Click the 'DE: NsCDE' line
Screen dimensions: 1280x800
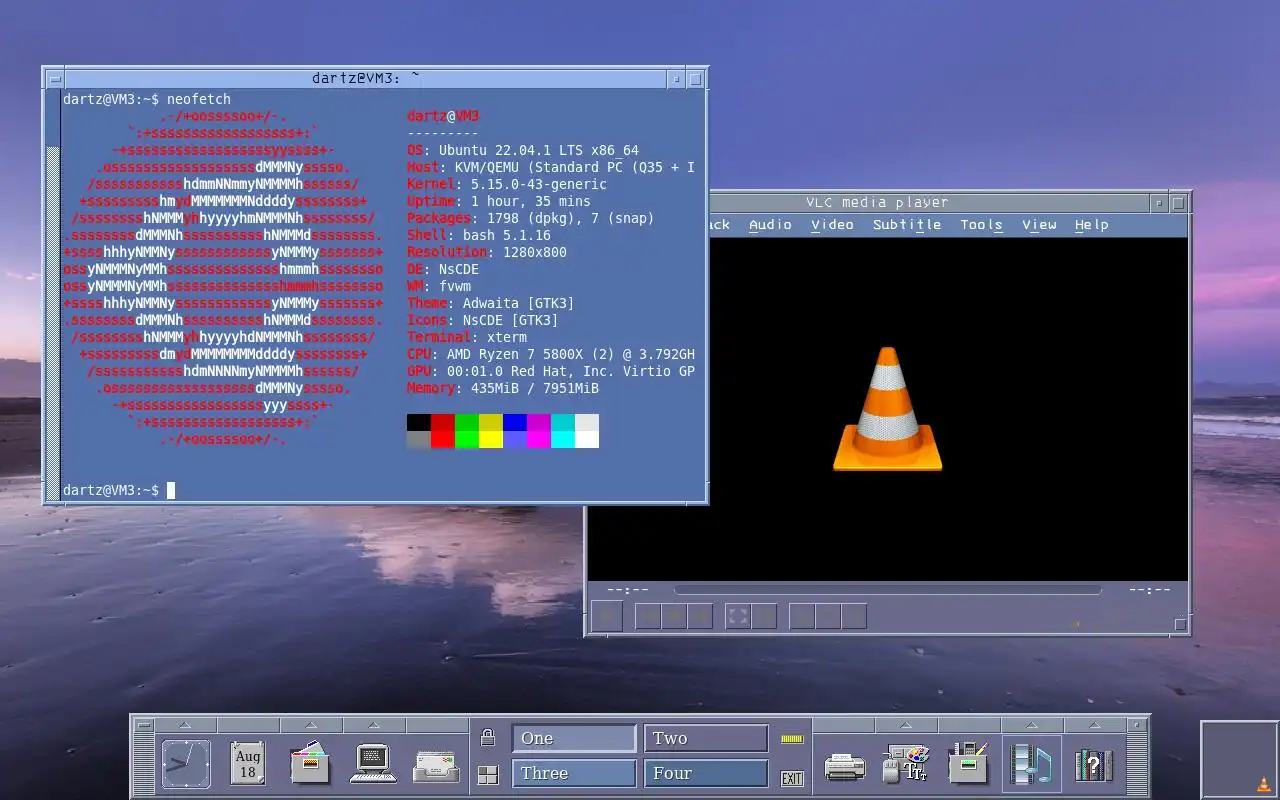(442, 269)
